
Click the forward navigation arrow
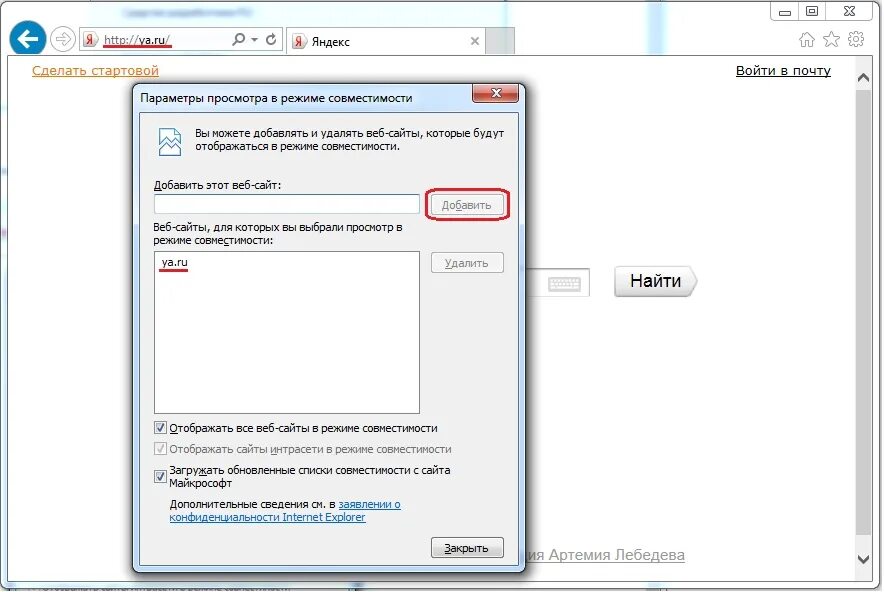tap(63, 39)
